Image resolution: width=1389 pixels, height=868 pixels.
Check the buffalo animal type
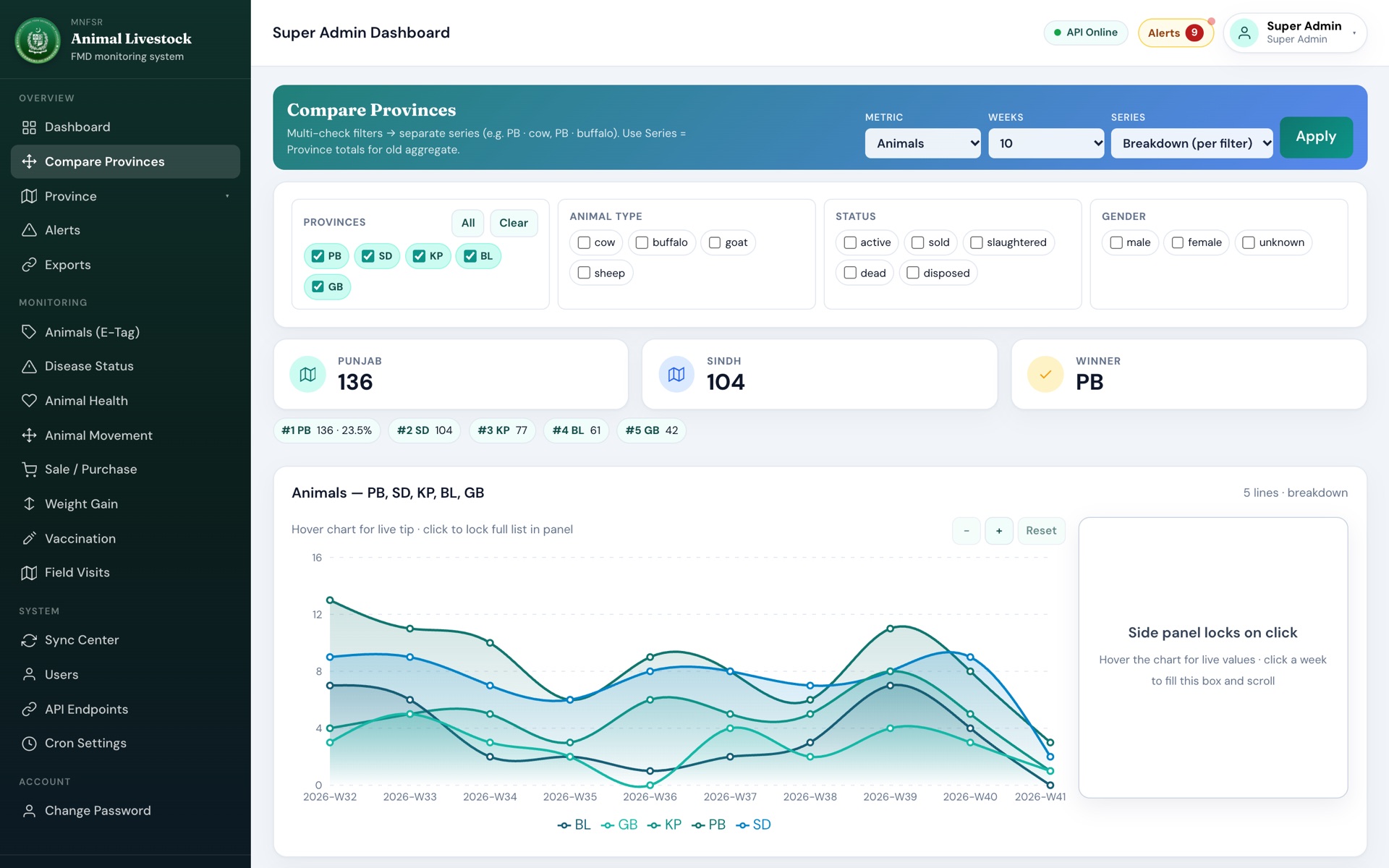(642, 242)
